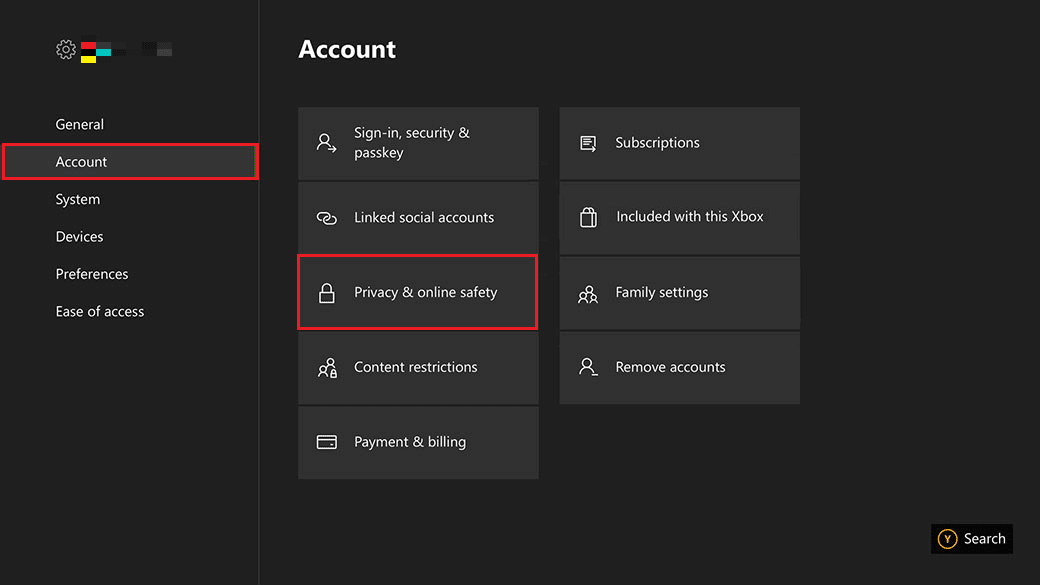
Task: Open the Preferences settings category
Action: pos(92,274)
